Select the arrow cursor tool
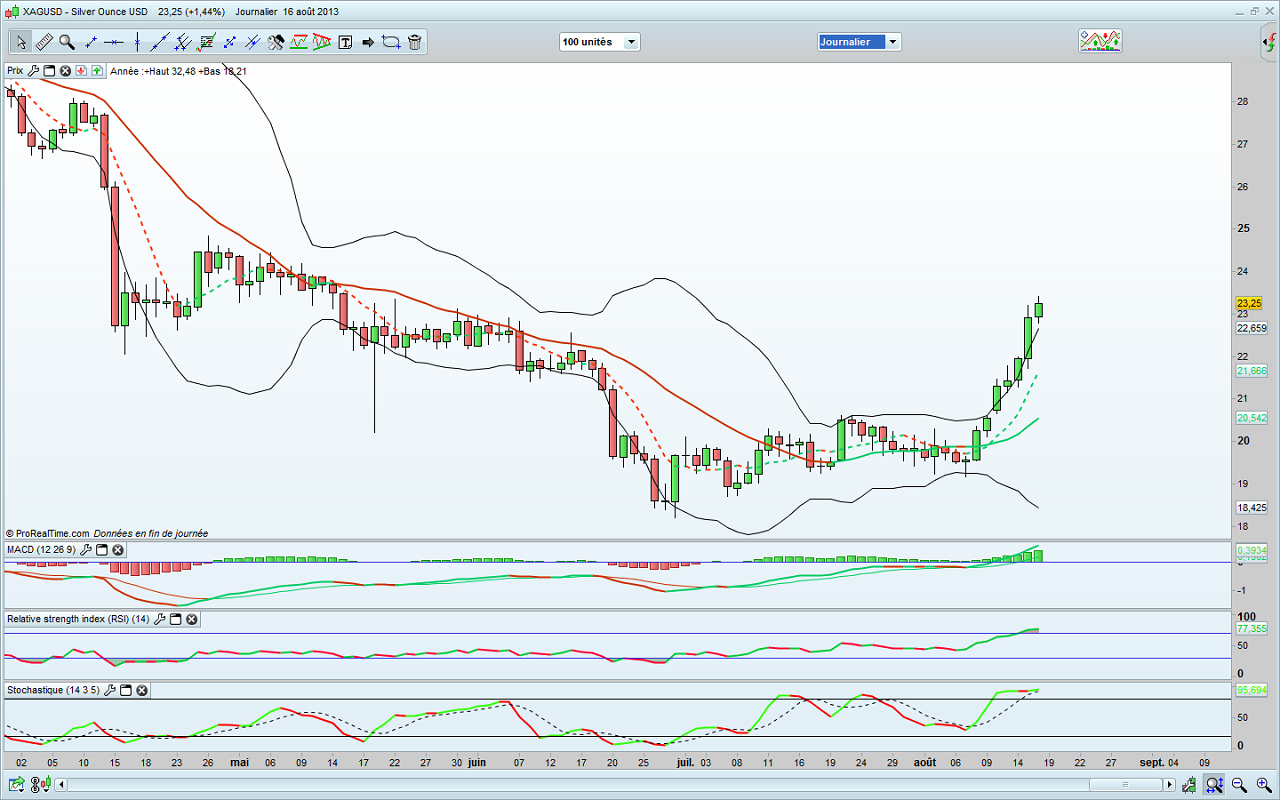 click(x=21, y=42)
